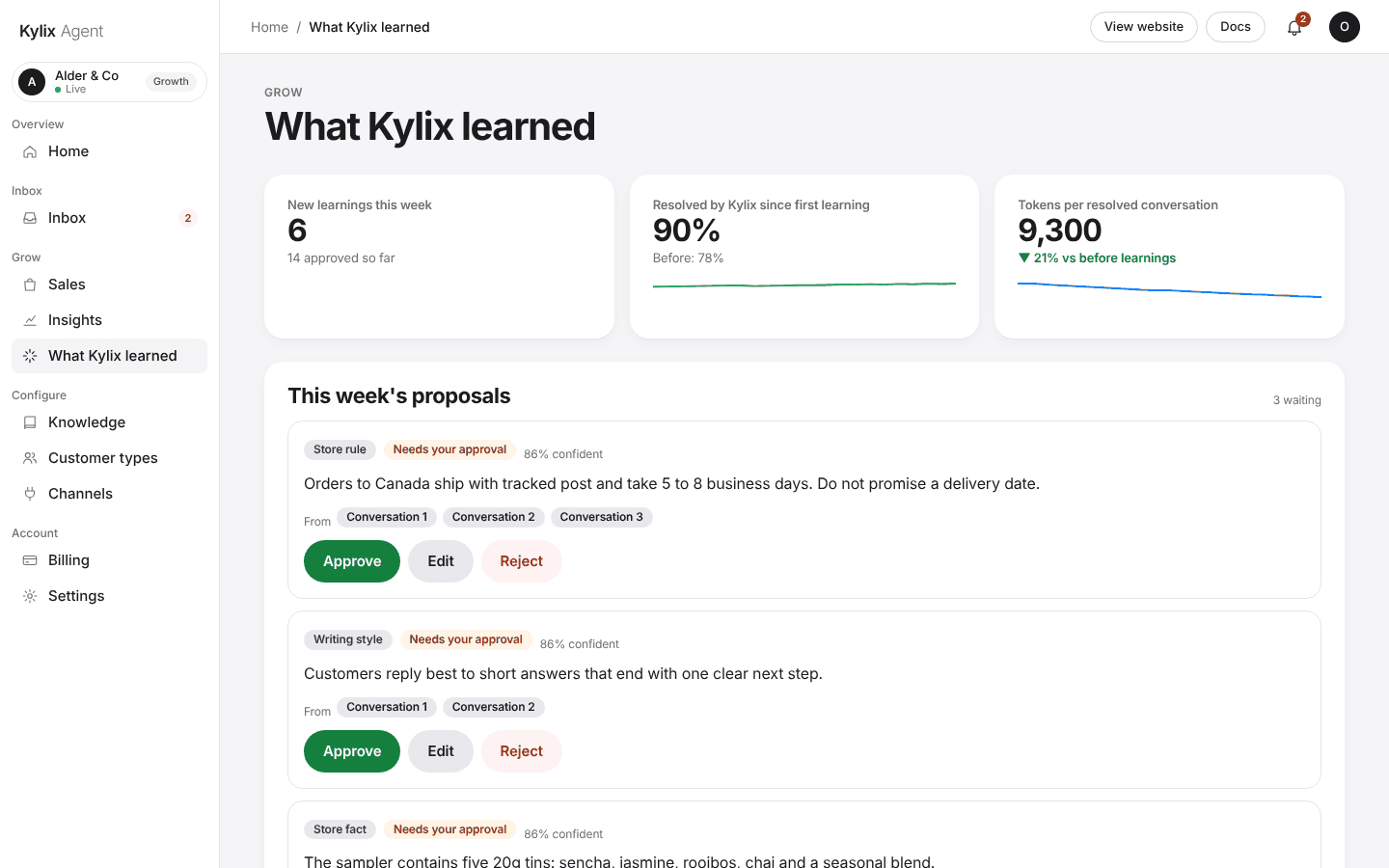1389x868 pixels.
Task: Edit the short answers writing style proposal
Action: pos(441,751)
